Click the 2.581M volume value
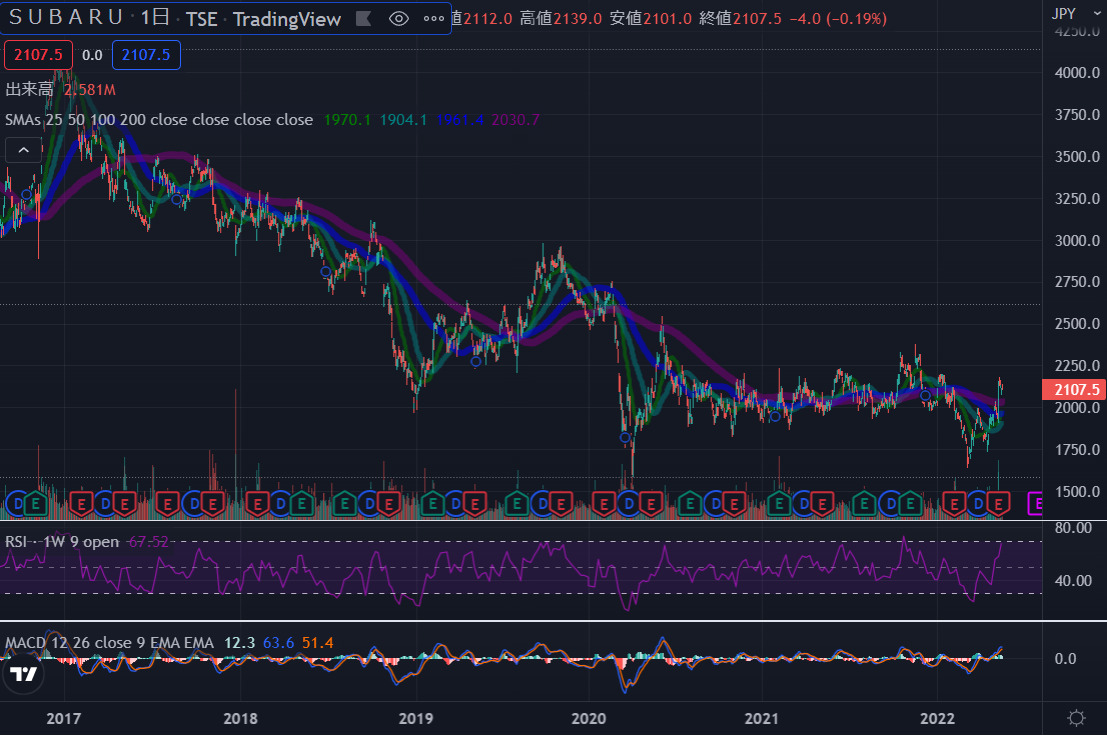This screenshot has height=736, width=1107. coord(90,90)
